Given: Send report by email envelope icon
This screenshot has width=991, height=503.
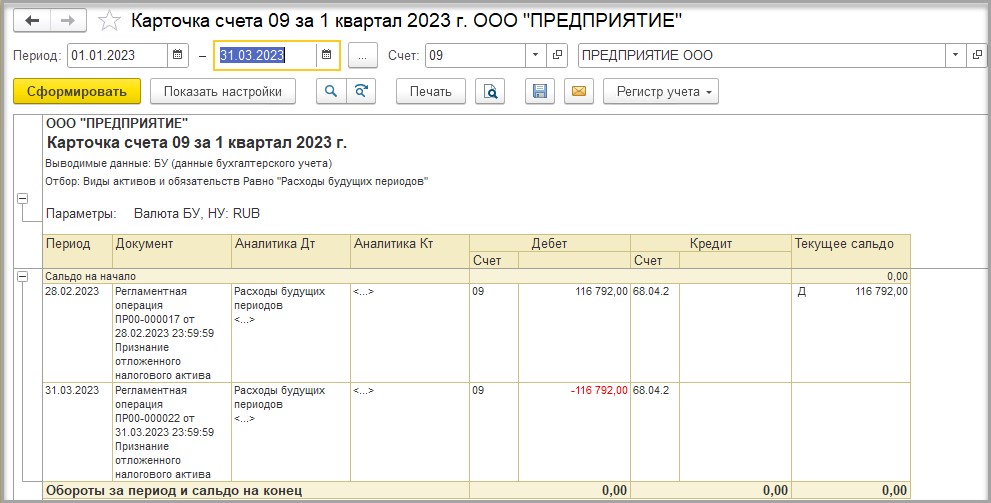Looking at the screenshot, I should click(x=577, y=92).
